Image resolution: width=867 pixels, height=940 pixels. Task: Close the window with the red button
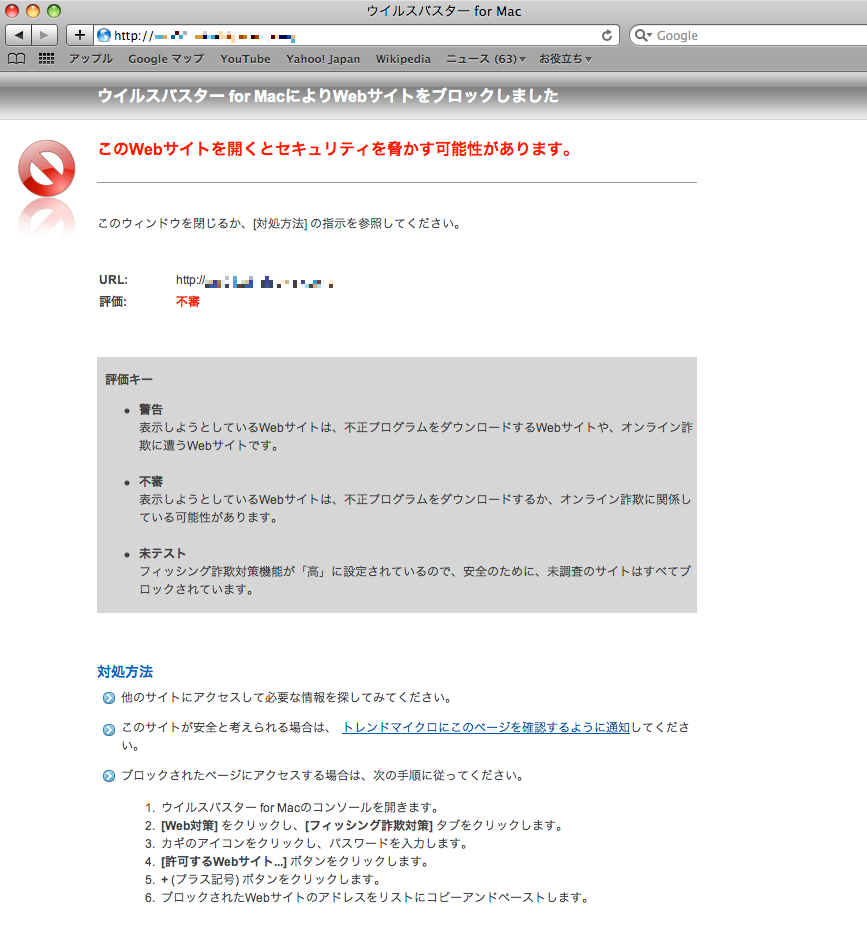[x=12, y=11]
